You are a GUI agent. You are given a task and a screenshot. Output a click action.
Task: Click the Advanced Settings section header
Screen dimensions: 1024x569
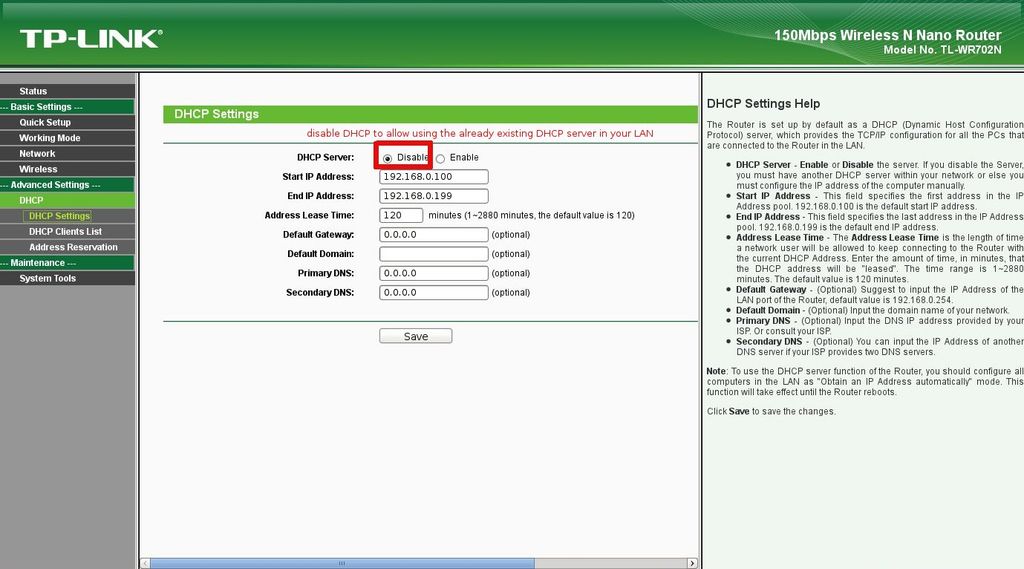(67, 185)
